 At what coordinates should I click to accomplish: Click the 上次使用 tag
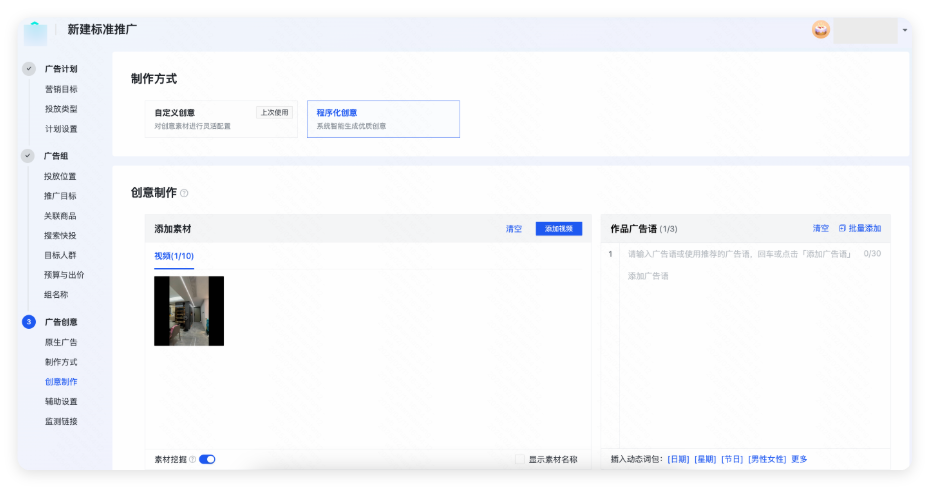pyautogui.click(x=274, y=112)
